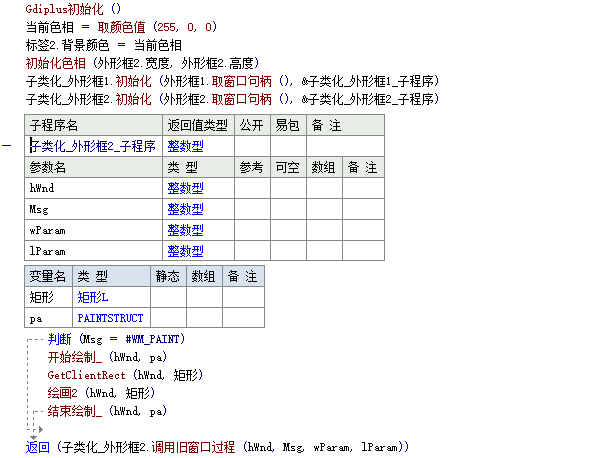This screenshot has width=605, height=458.
Task: Click the 结束绘制_ (hWnd, pa) line
Action: coord(107,411)
